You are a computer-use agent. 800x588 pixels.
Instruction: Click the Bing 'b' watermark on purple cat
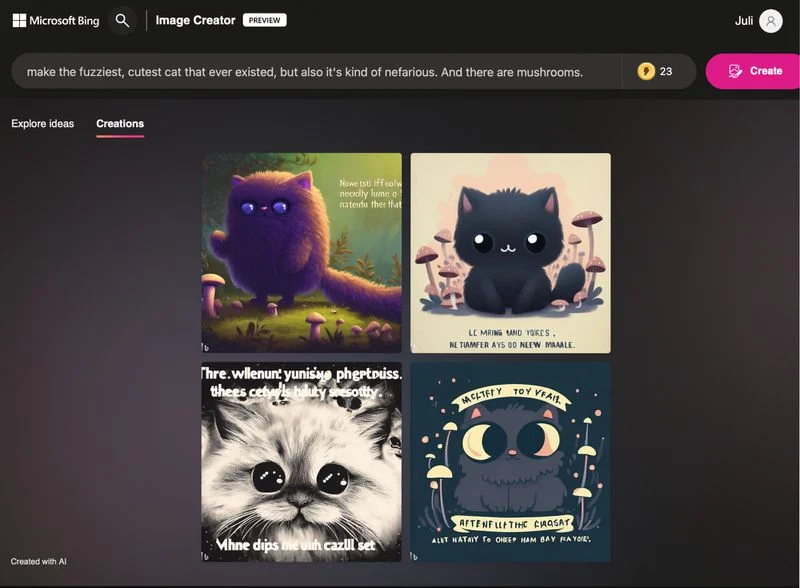pos(206,348)
